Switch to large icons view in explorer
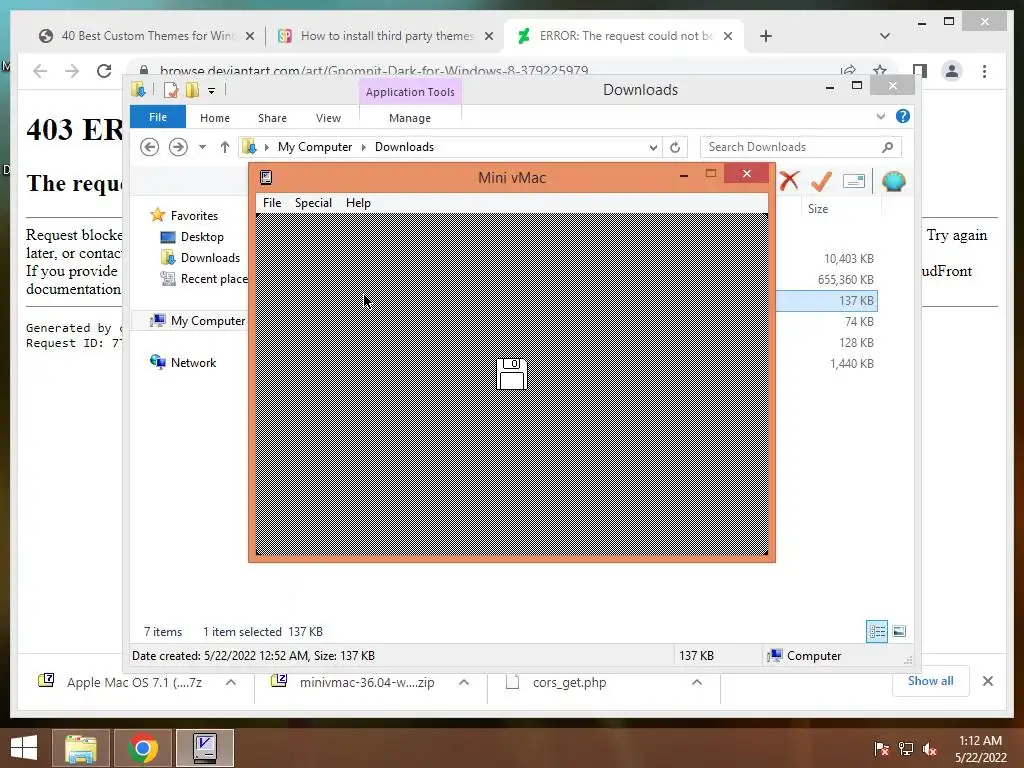This screenshot has width=1024, height=768. click(899, 631)
